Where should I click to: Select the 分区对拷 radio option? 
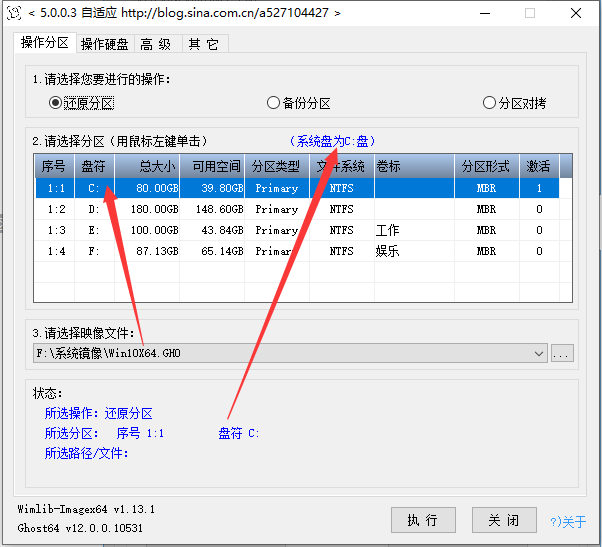tap(489, 102)
